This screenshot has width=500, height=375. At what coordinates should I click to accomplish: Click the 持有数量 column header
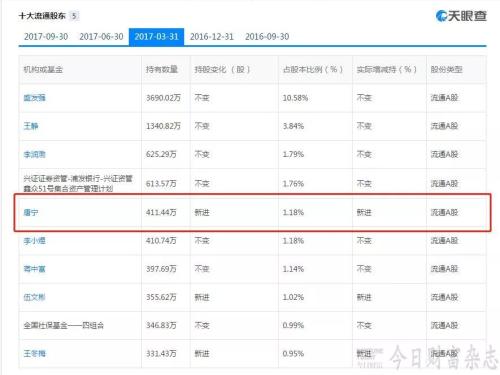coord(162,69)
